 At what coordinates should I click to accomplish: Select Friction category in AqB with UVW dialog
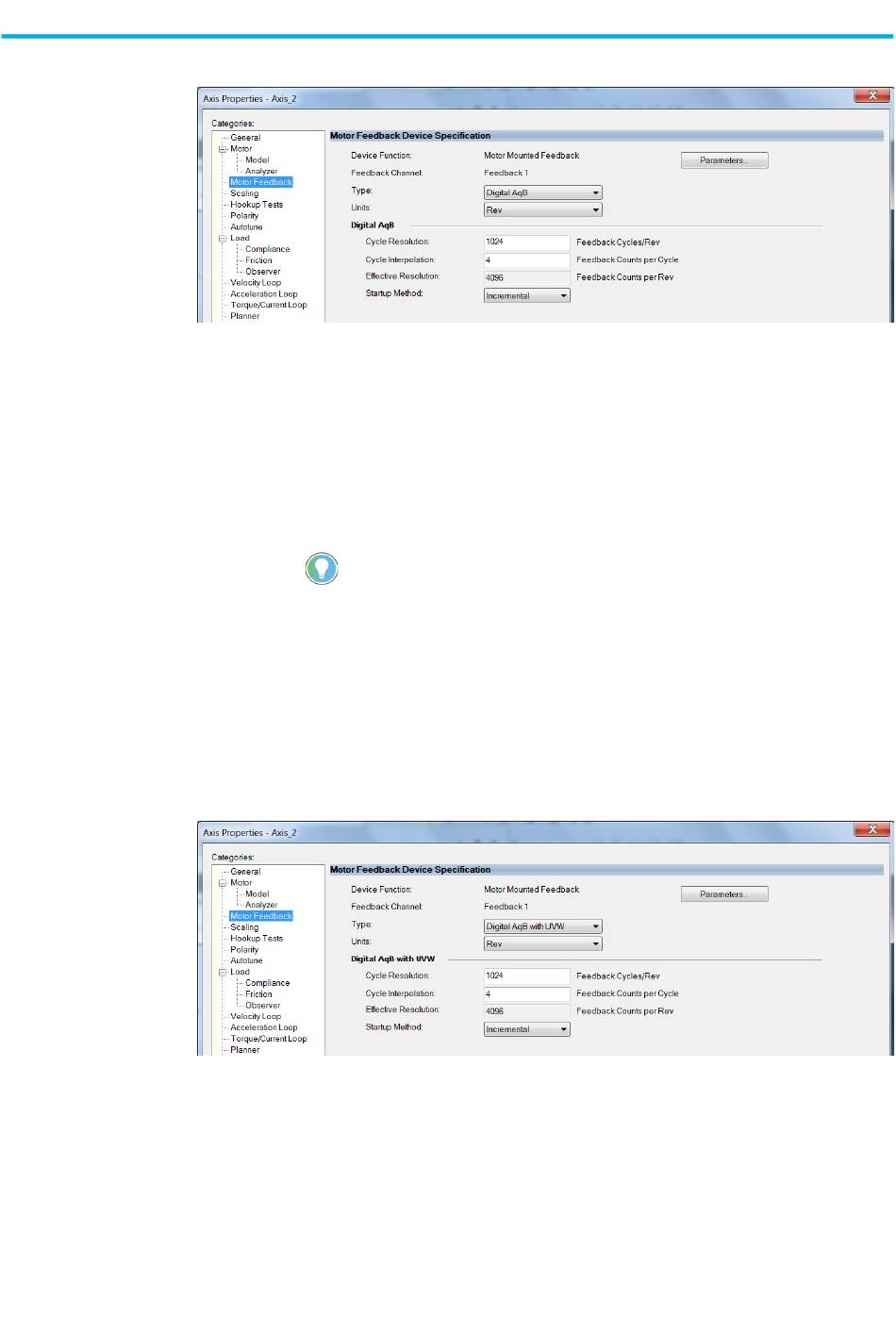click(258, 994)
